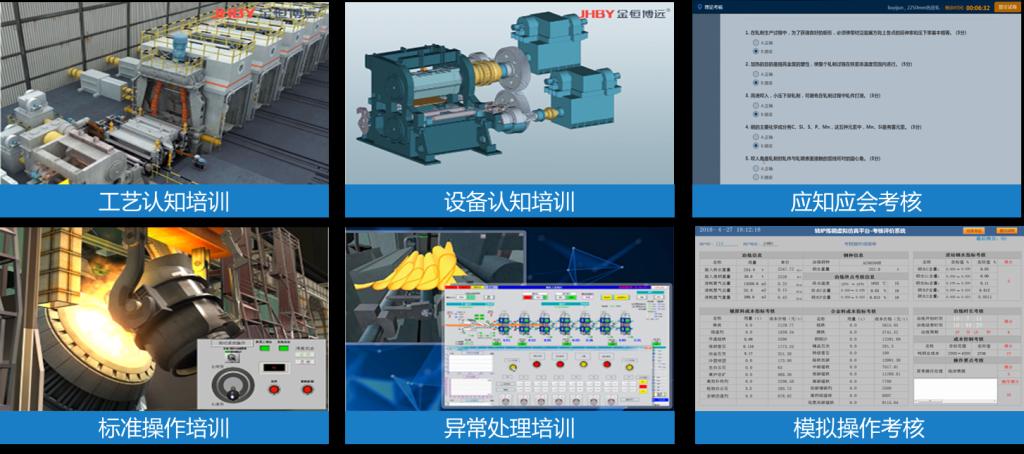Click the 异常处理培训 caption
1024x454 pixels.
[x=509, y=428]
